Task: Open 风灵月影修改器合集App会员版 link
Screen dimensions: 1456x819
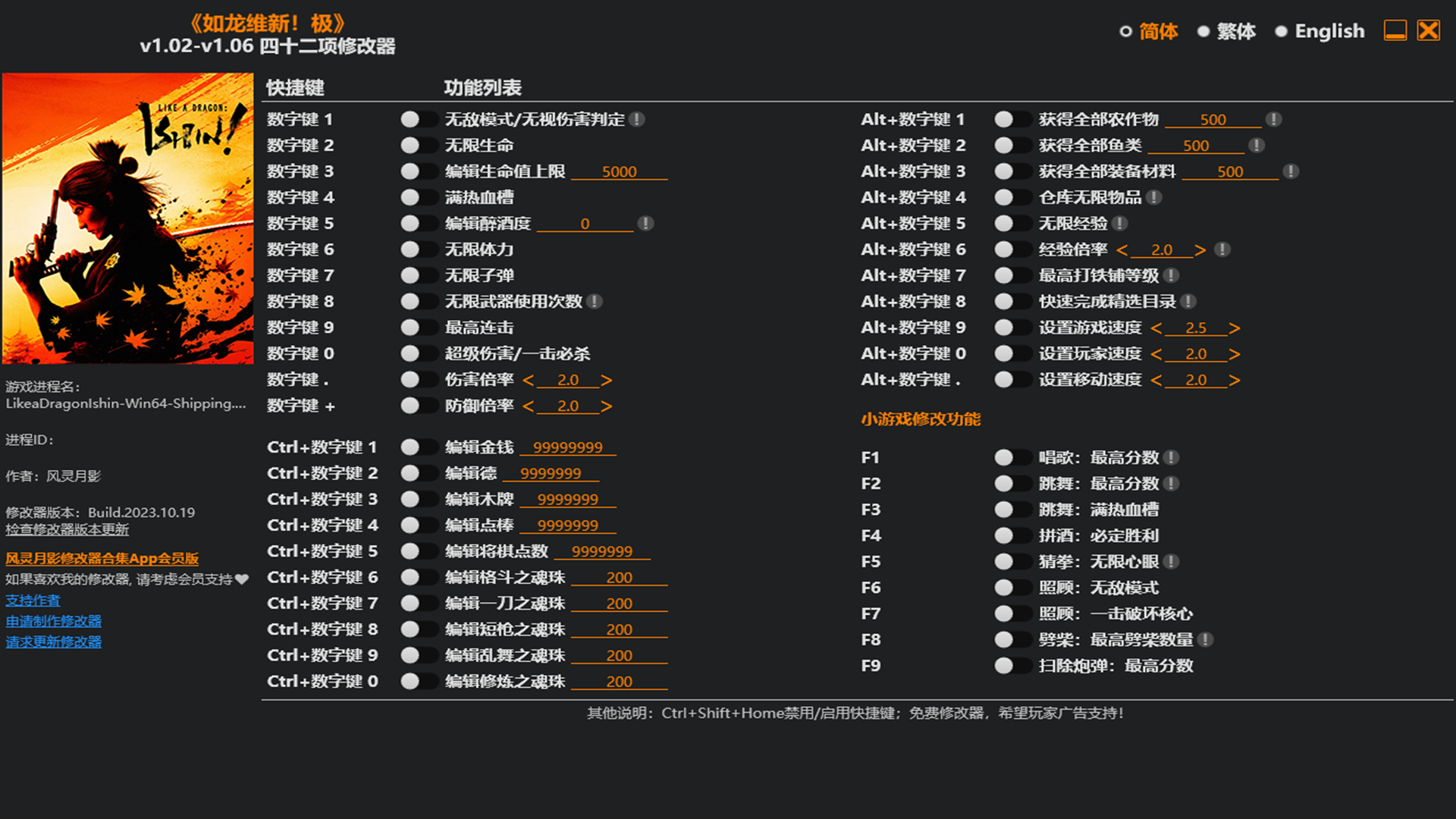Action: click(x=102, y=559)
